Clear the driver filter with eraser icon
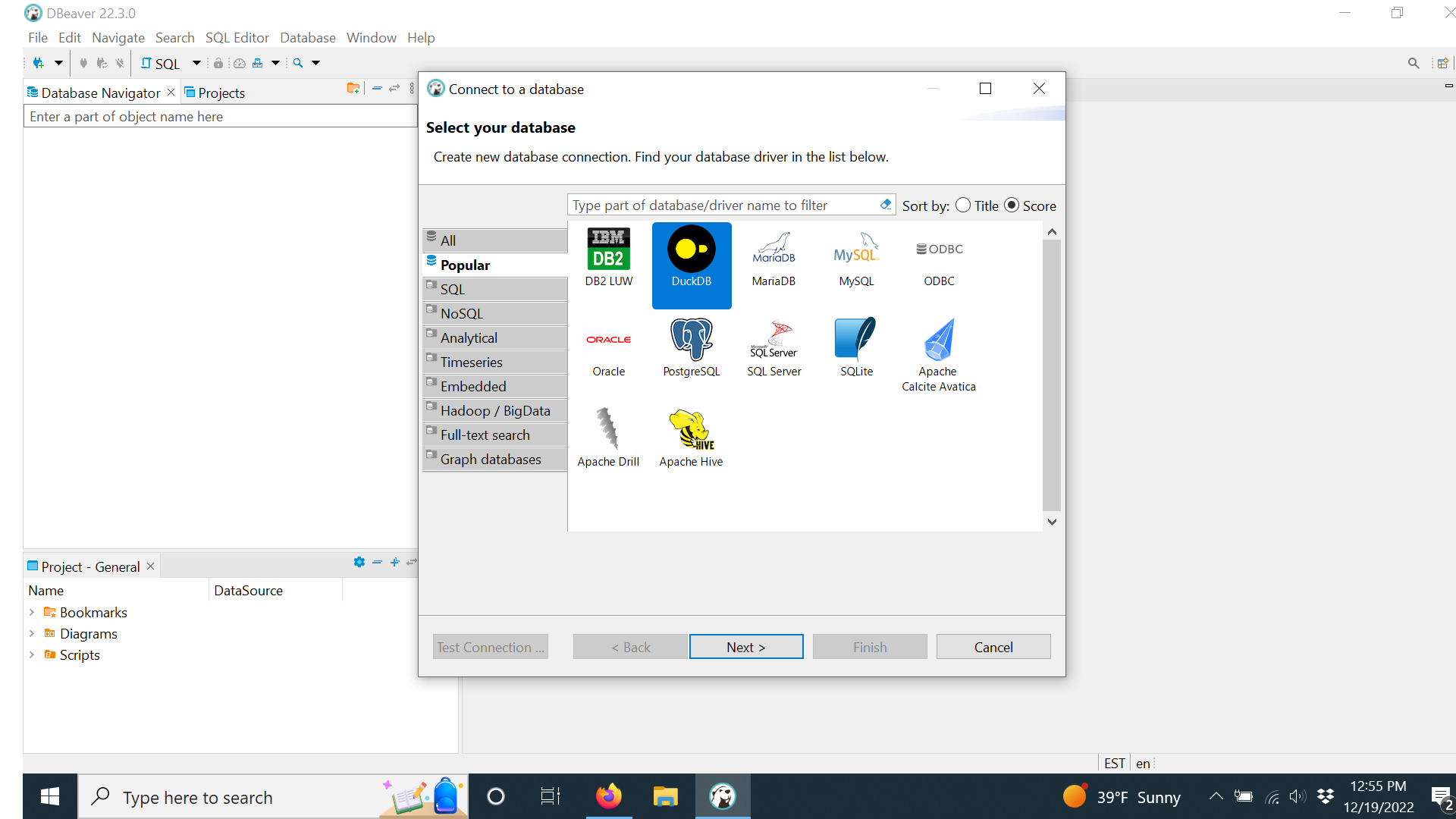This screenshot has width=1456, height=819. tap(886, 204)
